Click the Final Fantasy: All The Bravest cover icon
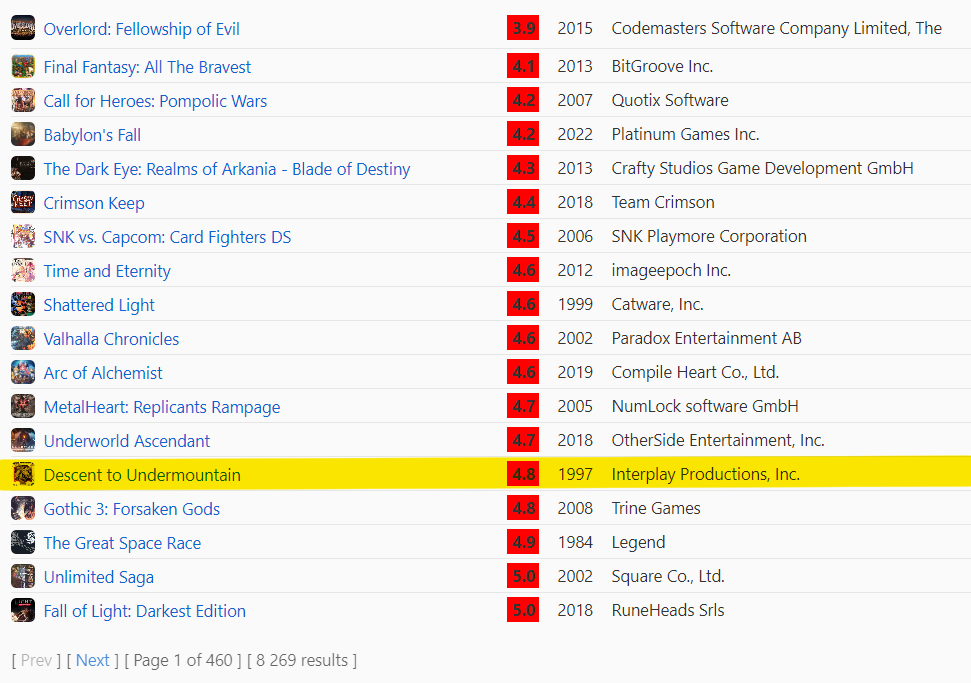Screen dimensions: 971x683 23,66
